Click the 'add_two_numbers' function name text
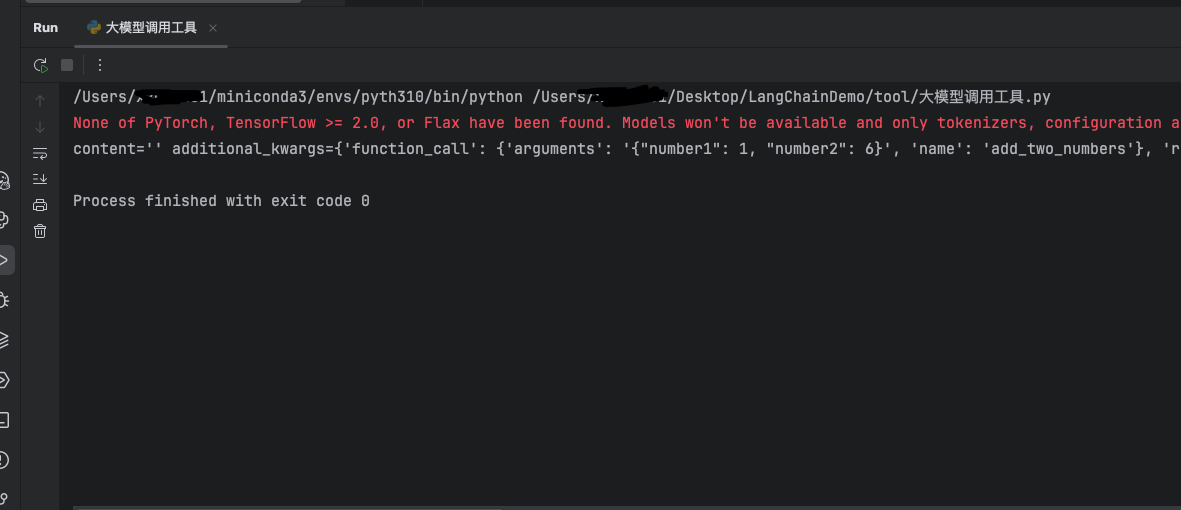The image size is (1181, 510). pyautogui.click(x=1058, y=148)
